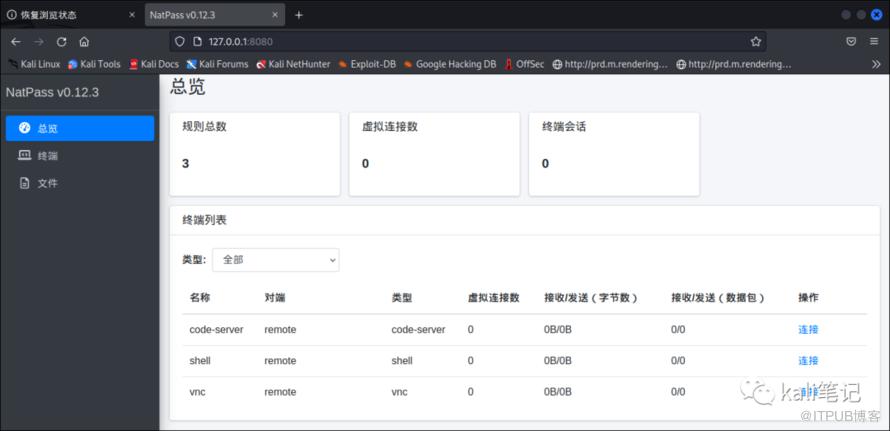Viewport: 890px width, 431px height.
Task: Expand the 类型 filter dropdown
Action: click(275, 260)
